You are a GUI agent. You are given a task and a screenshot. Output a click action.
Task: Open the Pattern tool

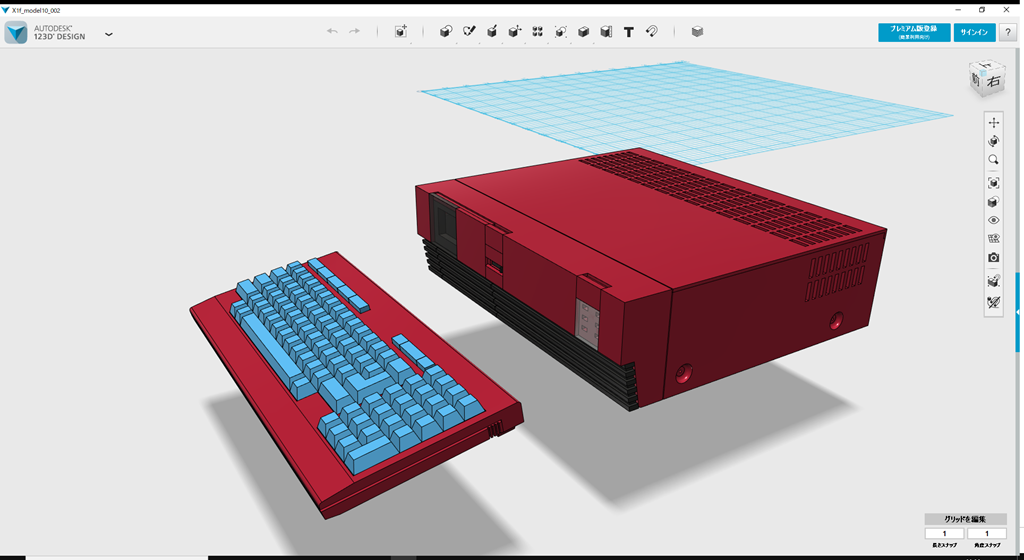pos(538,32)
